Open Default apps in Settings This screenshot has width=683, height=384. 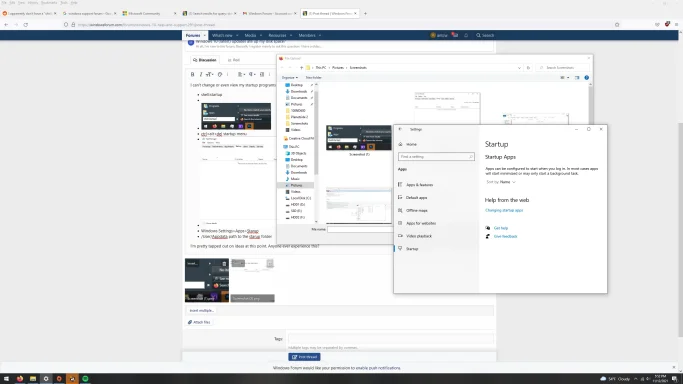click(416, 198)
